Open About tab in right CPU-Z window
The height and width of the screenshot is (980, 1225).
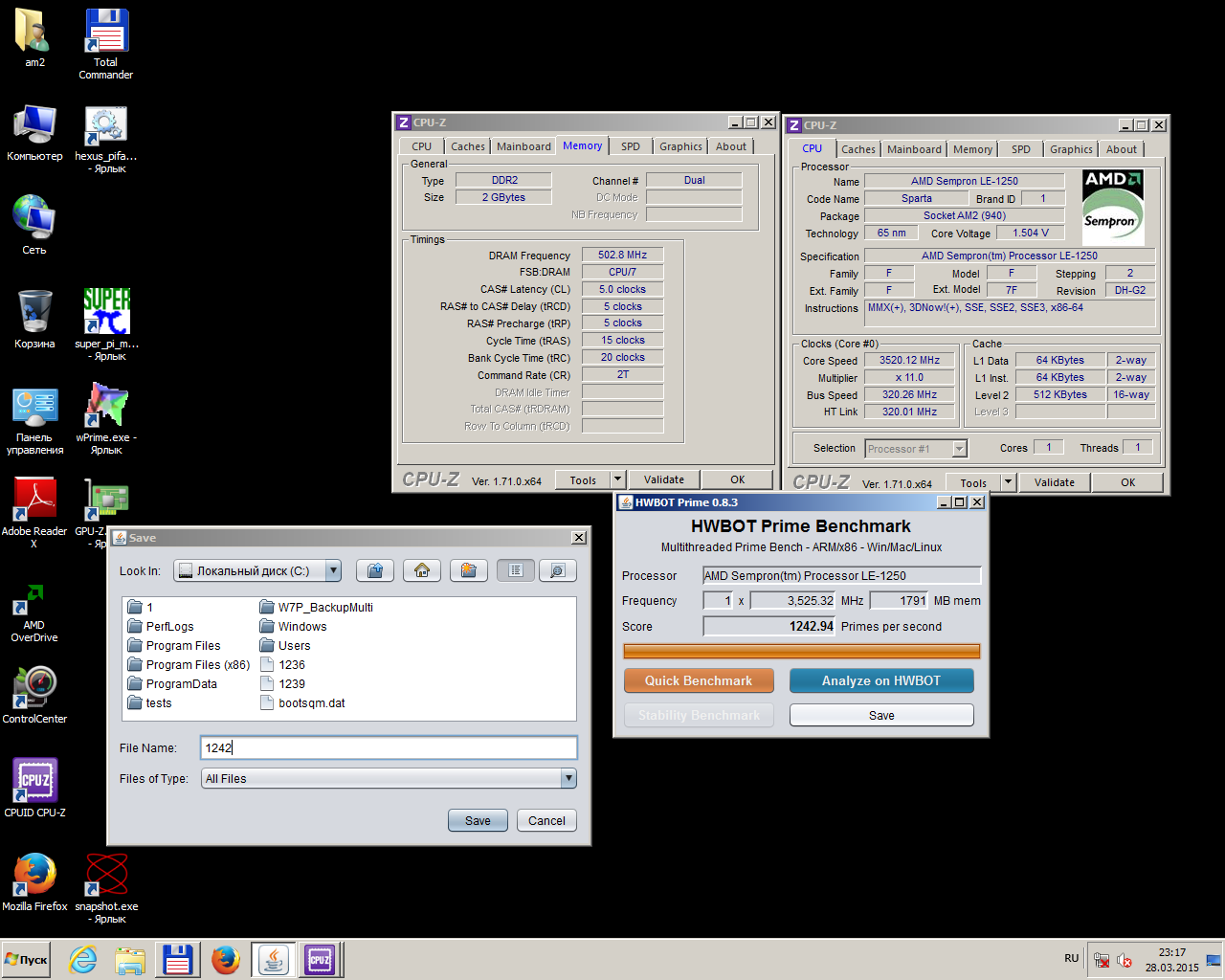click(x=1122, y=149)
